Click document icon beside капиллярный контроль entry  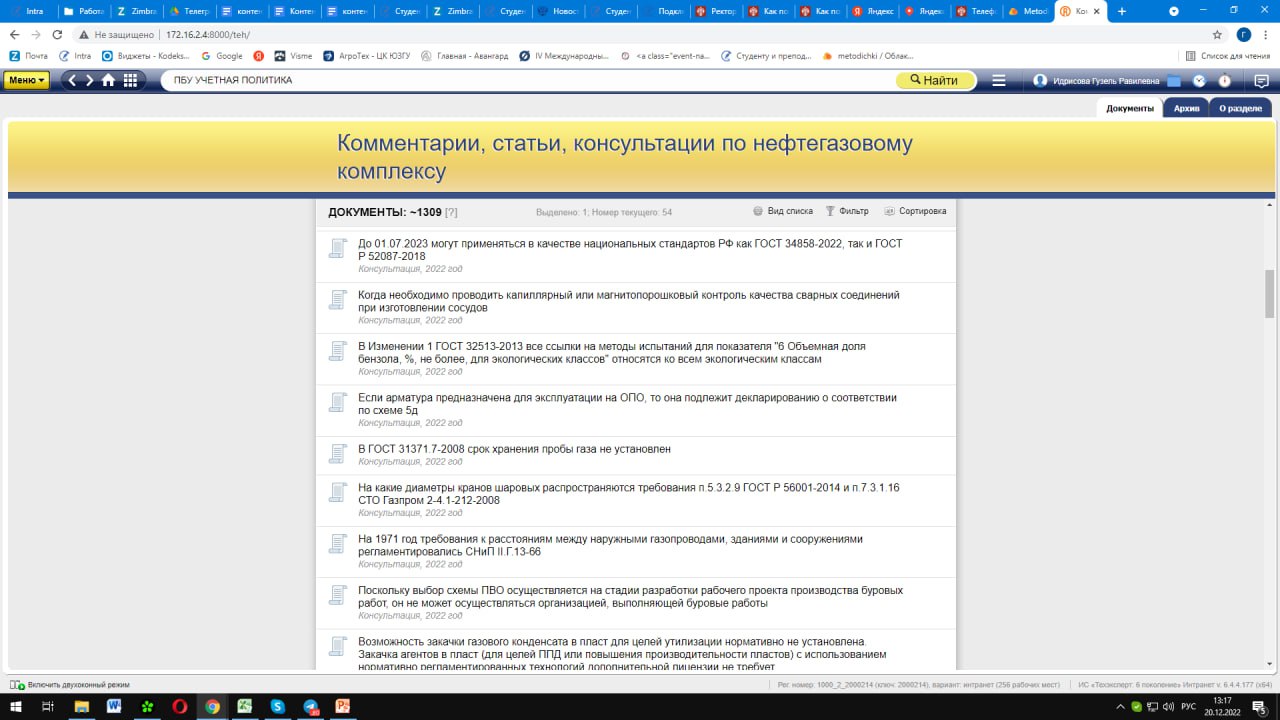338,301
